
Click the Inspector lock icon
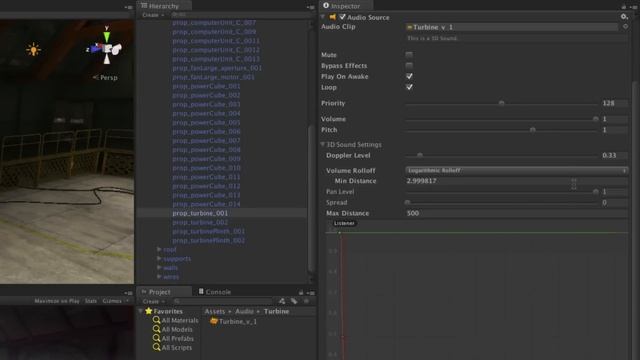tap(624, 7)
